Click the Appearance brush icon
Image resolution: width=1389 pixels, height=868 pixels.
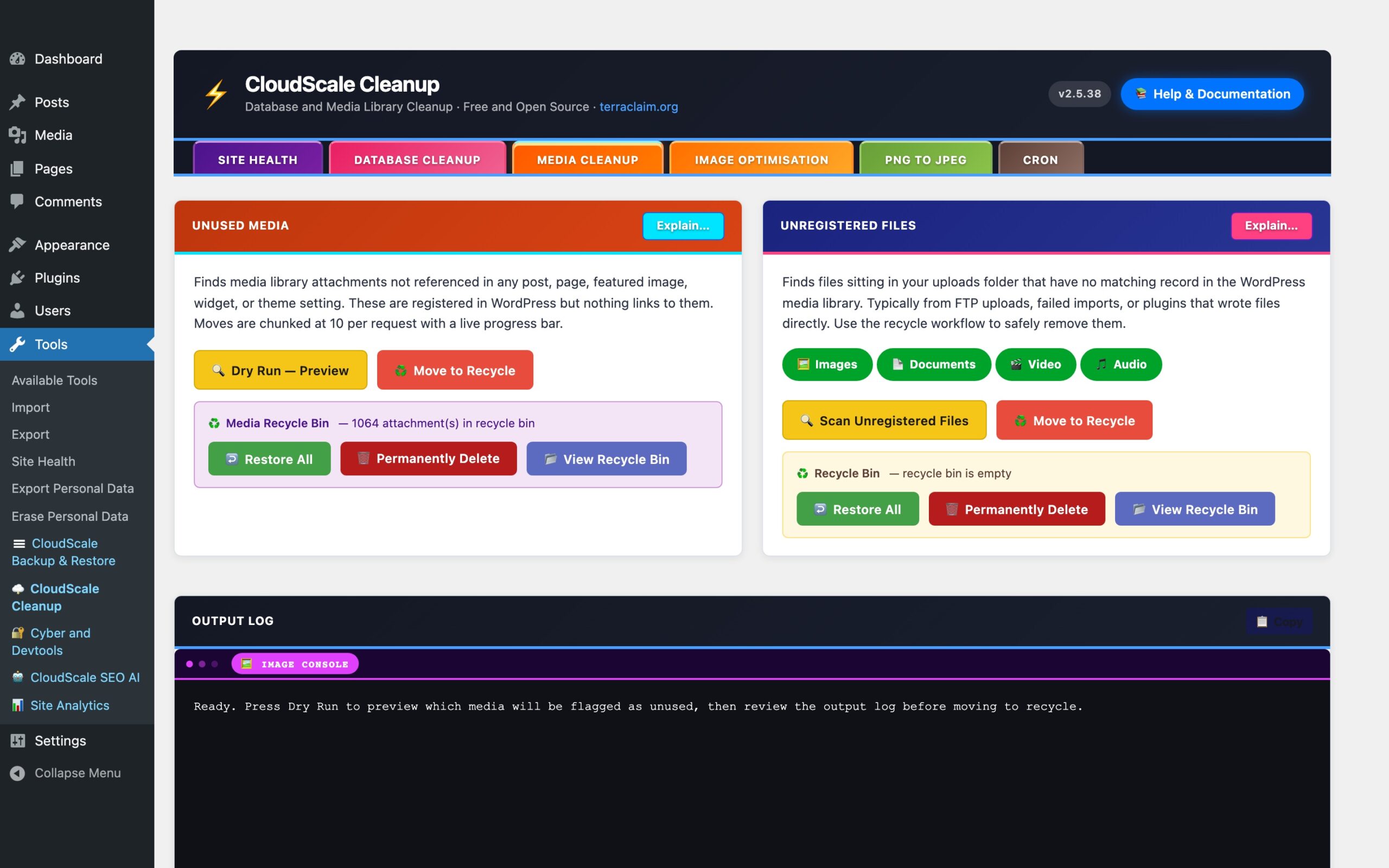[17, 245]
